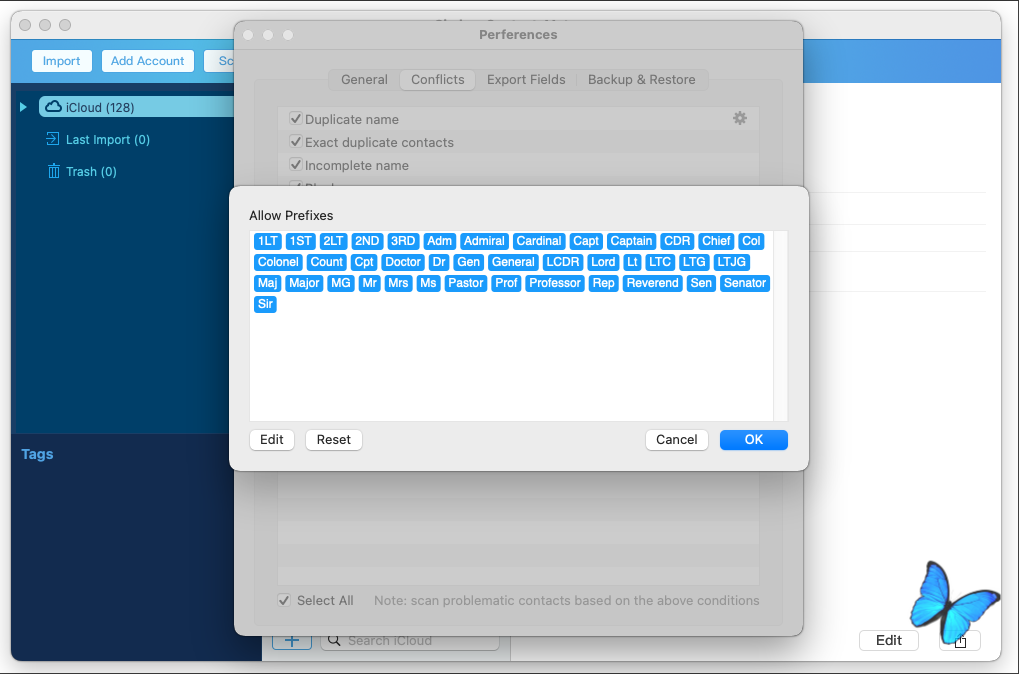Toggle the Duplicate name checkbox
The image size is (1019, 674).
(x=296, y=119)
